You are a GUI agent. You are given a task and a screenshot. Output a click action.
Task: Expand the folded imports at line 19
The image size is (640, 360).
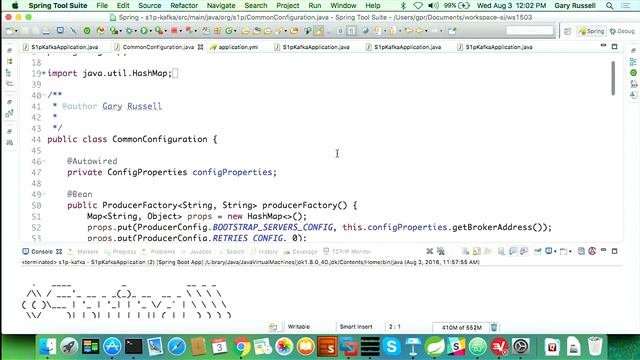click(x=44, y=73)
